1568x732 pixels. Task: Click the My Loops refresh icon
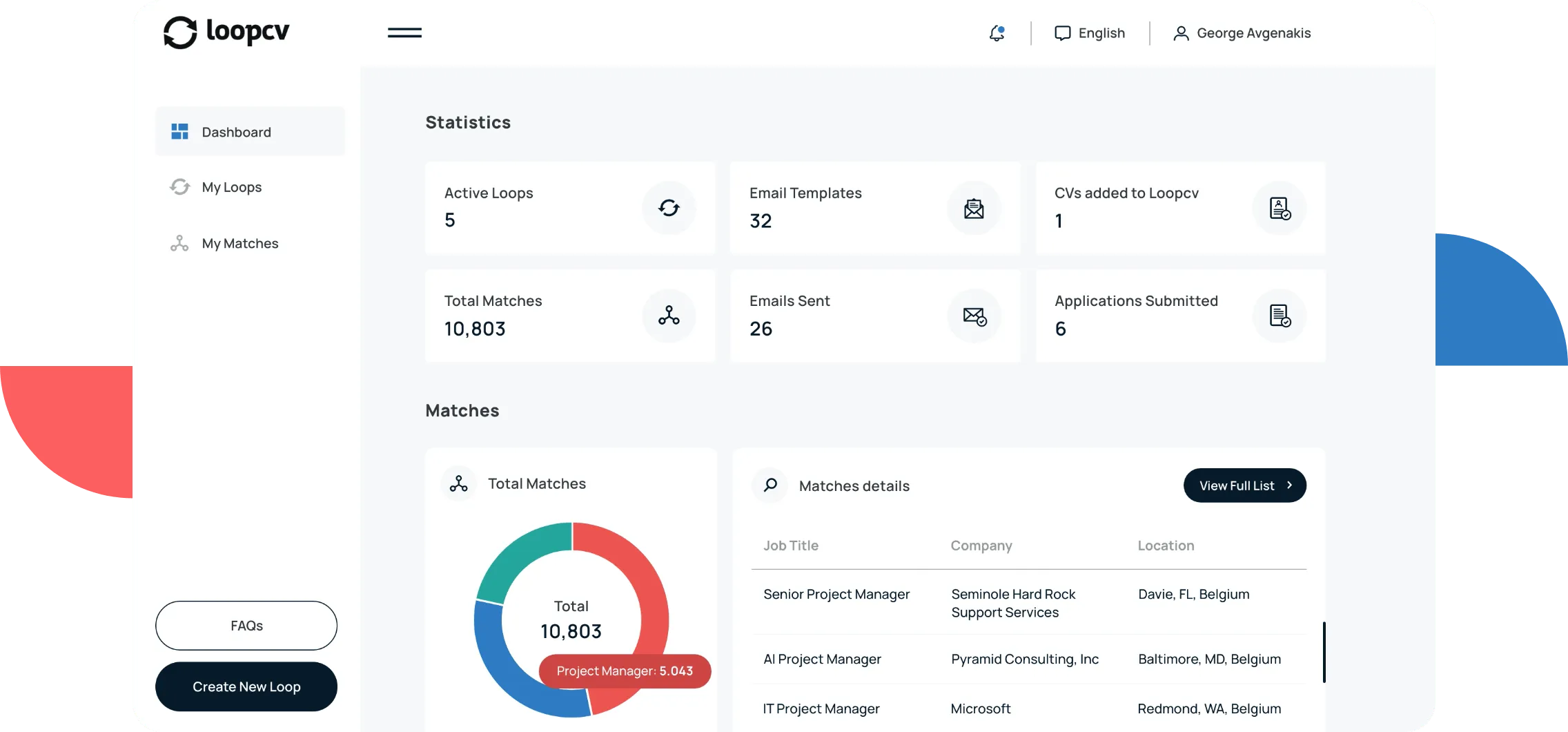point(179,186)
